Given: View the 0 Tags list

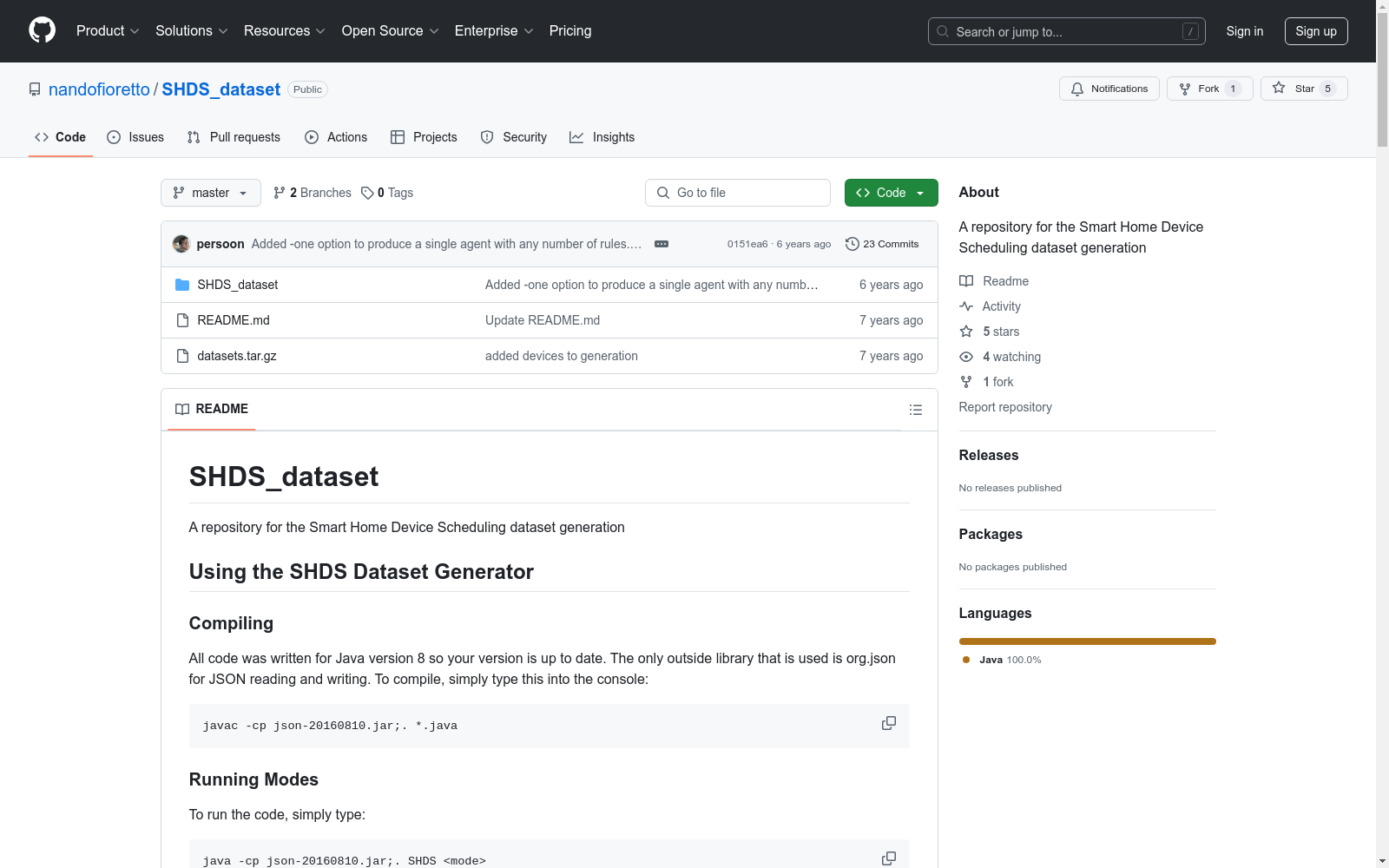Looking at the screenshot, I should 387,193.
